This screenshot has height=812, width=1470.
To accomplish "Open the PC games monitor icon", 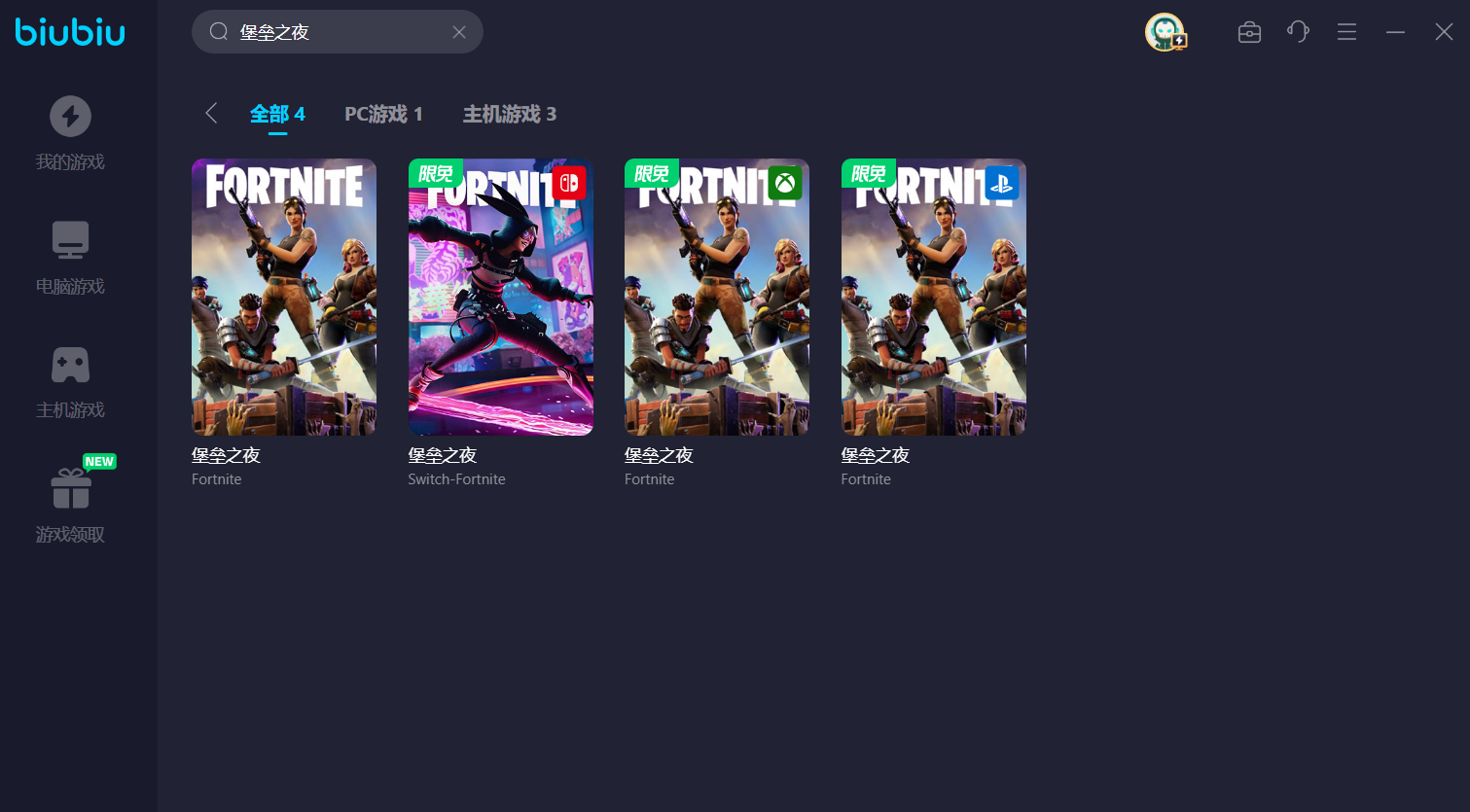I will coord(70,240).
